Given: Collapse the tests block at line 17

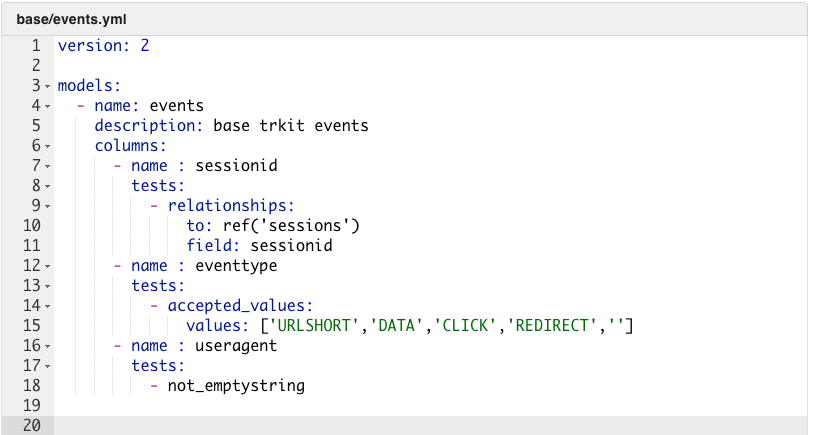Looking at the screenshot, I should [x=47, y=366].
